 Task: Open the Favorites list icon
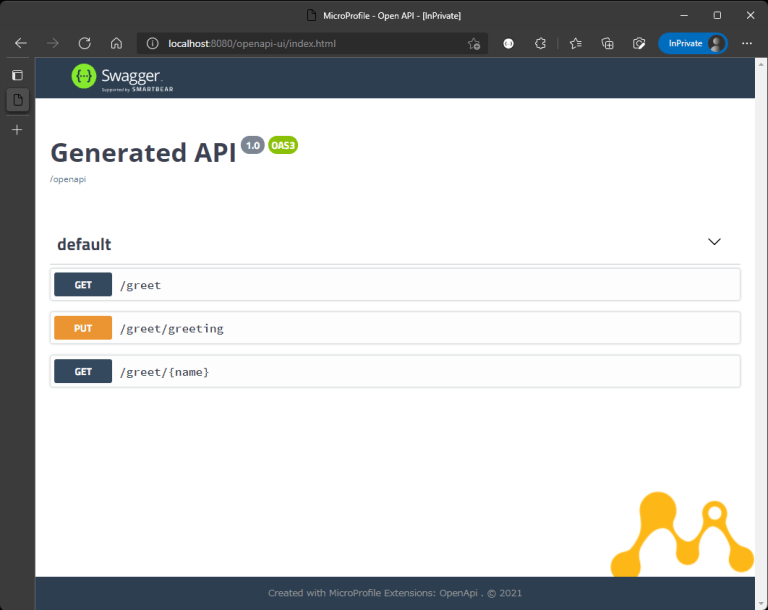pyautogui.click(x=576, y=44)
